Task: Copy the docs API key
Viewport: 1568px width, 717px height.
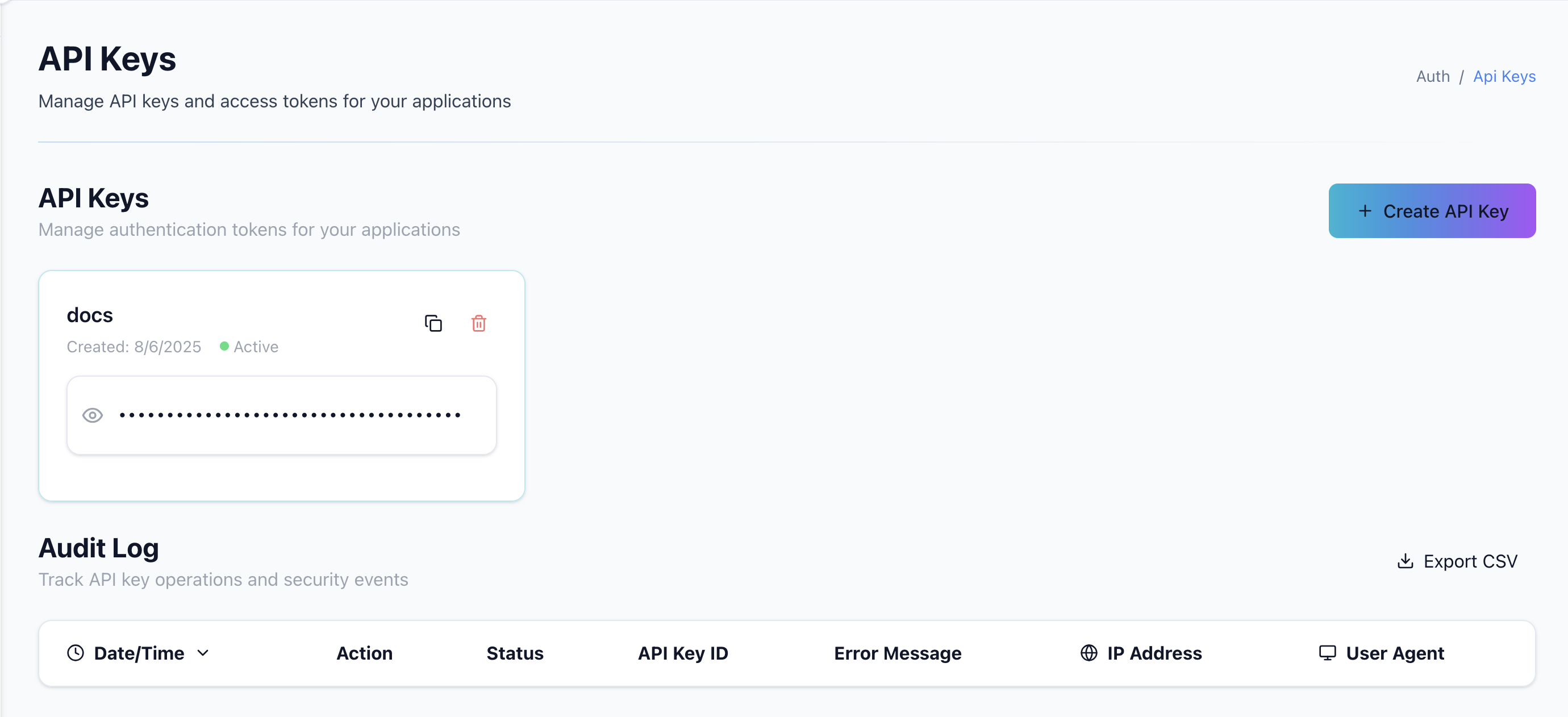Action: coord(433,323)
